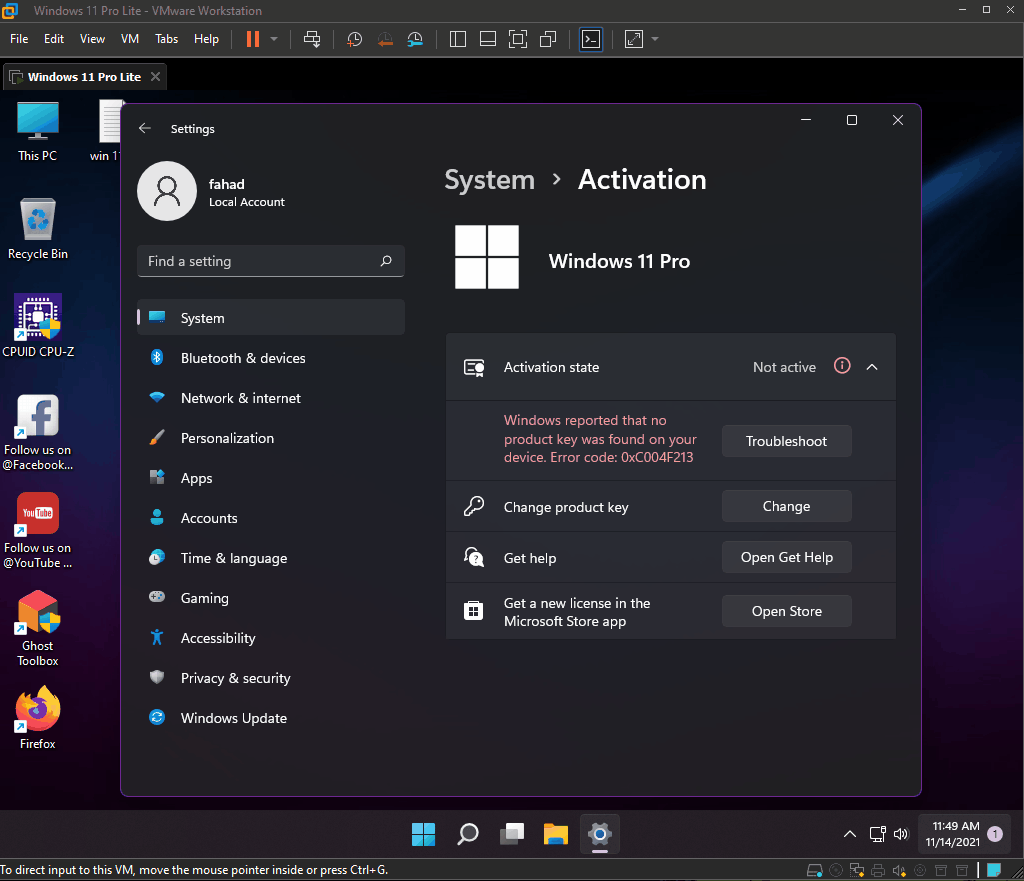Screen dimensions: 1024x881
Task: Open Accounts settings
Action: point(271,518)
